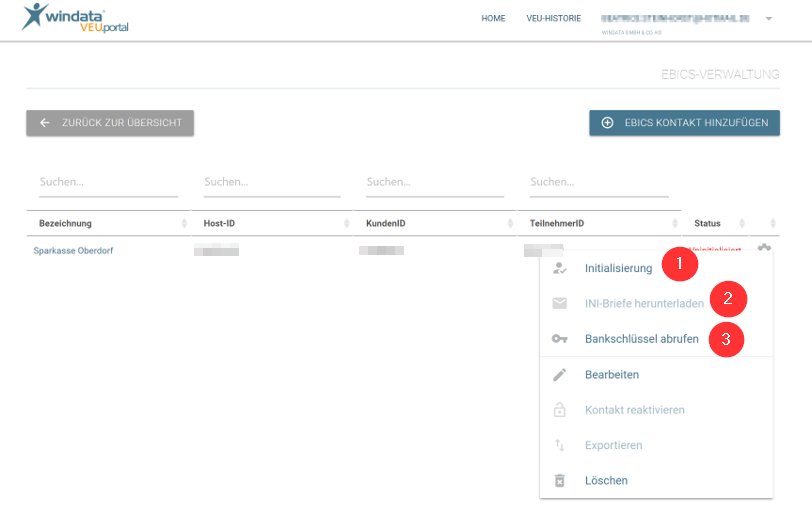Image resolution: width=812 pixels, height=515 pixels.
Task: Choose Löschen from the menu
Action: (606, 480)
